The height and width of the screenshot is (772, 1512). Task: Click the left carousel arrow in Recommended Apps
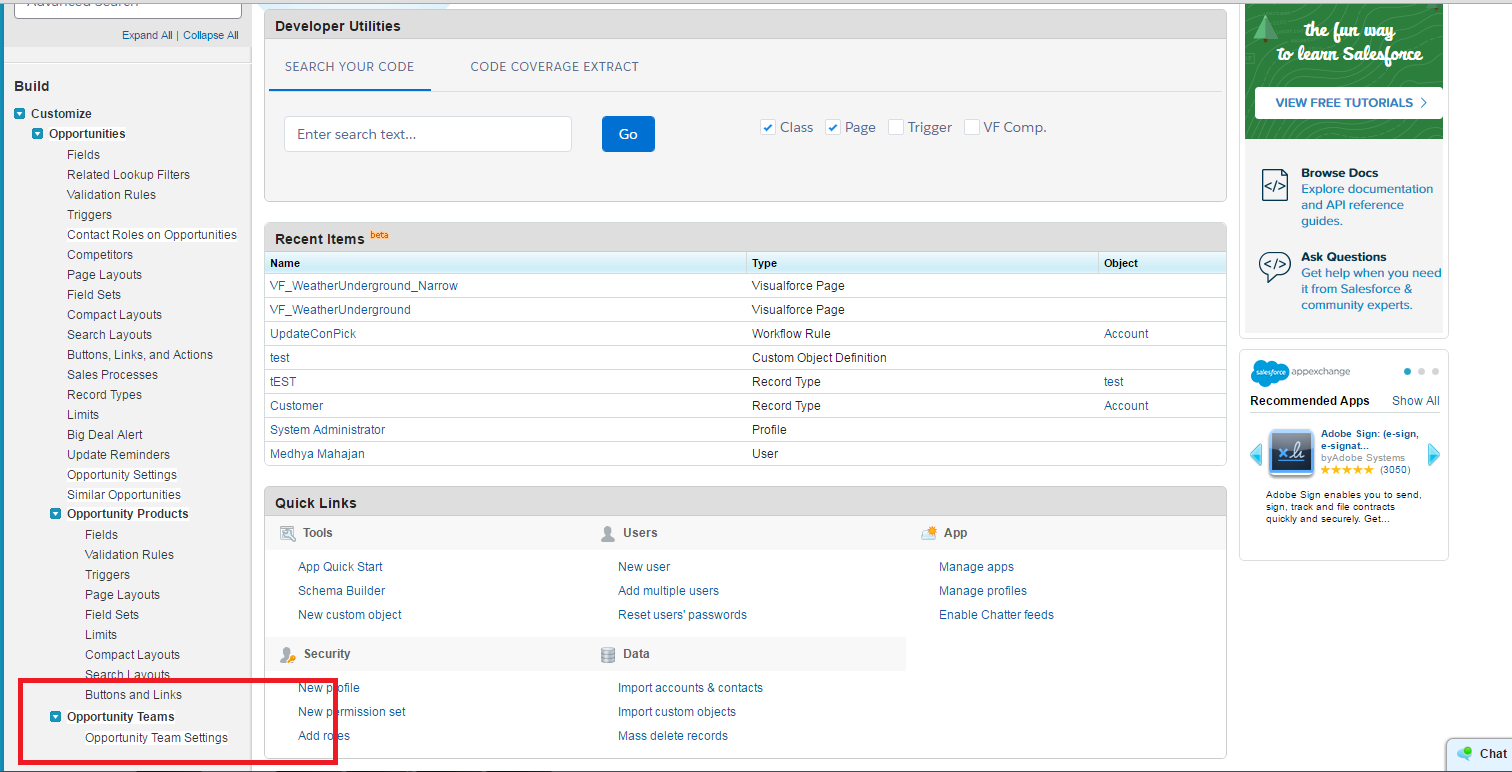pyautogui.click(x=1256, y=455)
